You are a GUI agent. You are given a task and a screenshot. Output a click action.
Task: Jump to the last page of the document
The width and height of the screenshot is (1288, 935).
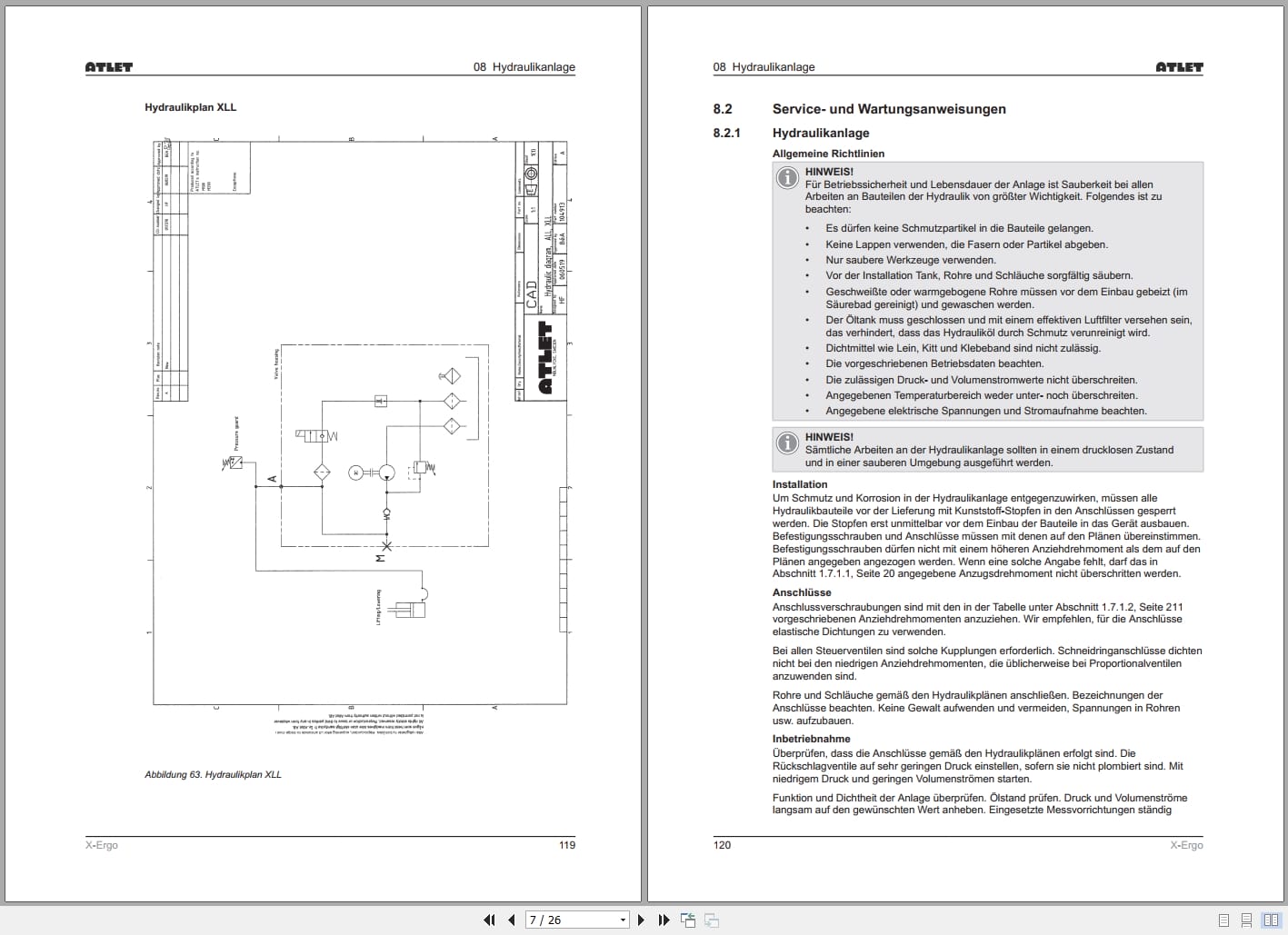point(664,920)
